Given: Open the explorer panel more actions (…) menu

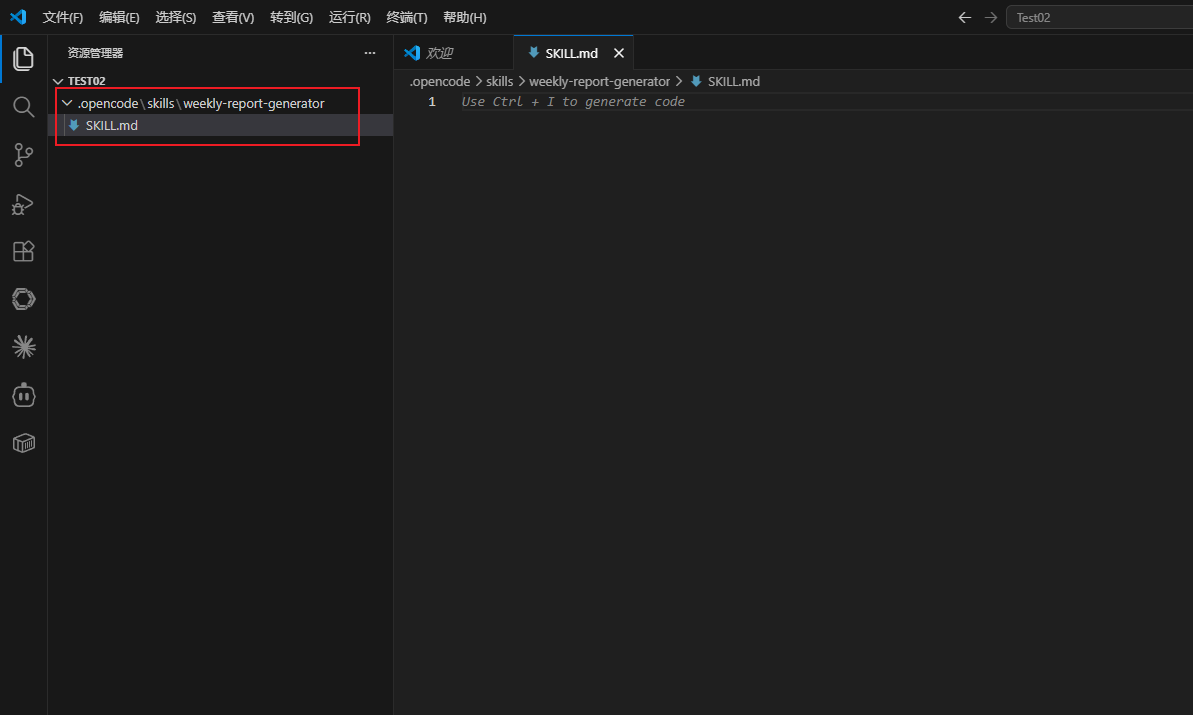Looking at the screenshot, I should (370, 52).
